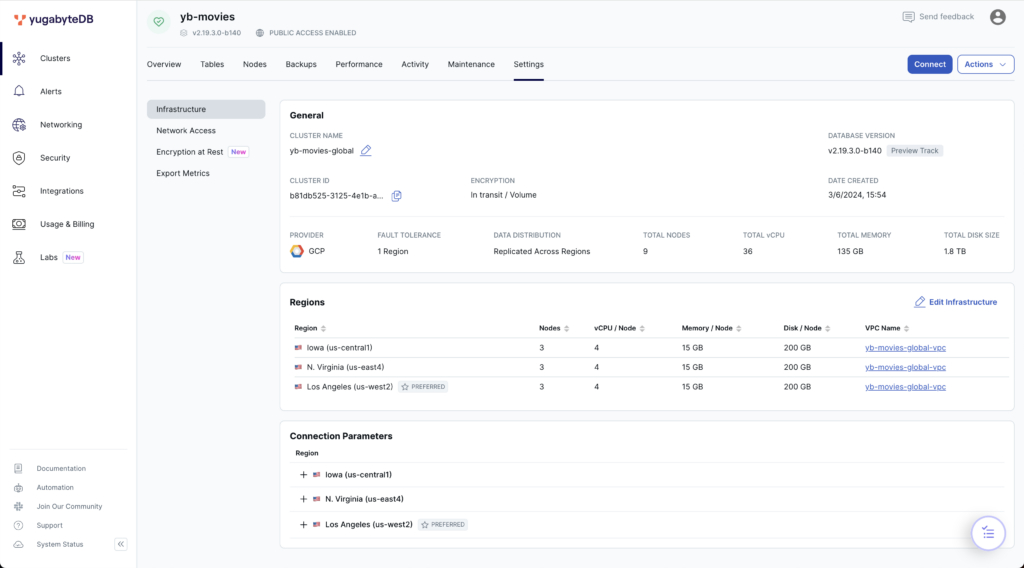Switch to the Tables tab

click(x=212, y=64)
